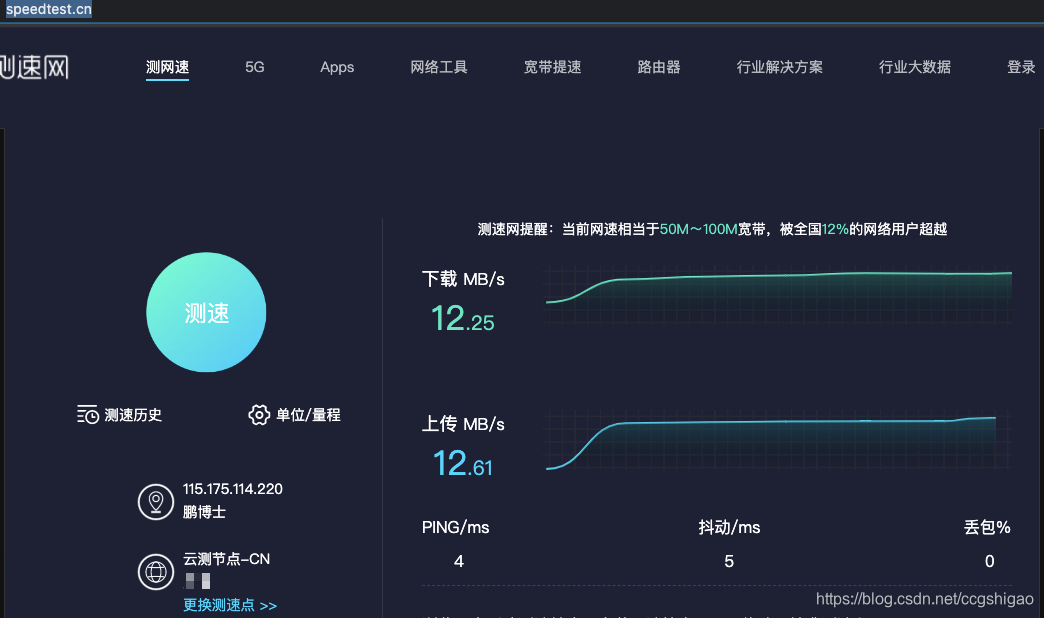The width and height of the screenshot is (1044, 618).
Task: Open the 5G menu item
Action: click(x=254, y=67)
